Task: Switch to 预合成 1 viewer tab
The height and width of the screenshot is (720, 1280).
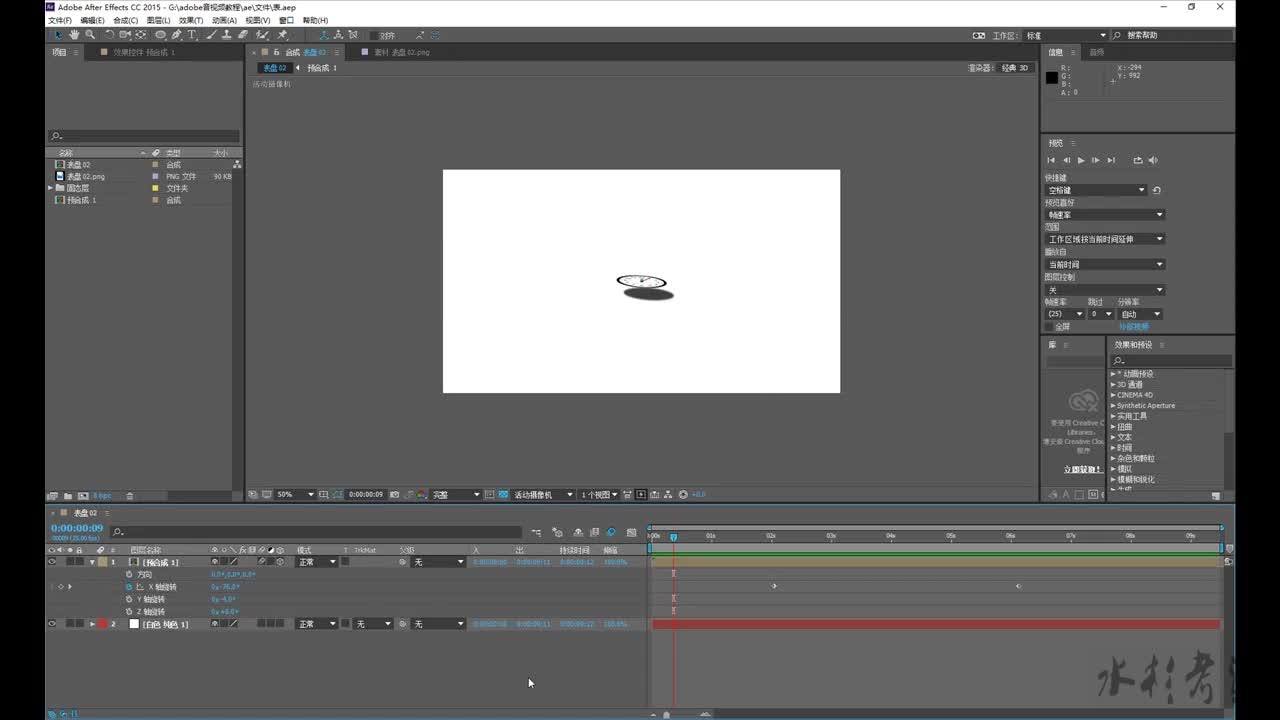Action: point(322,68)
